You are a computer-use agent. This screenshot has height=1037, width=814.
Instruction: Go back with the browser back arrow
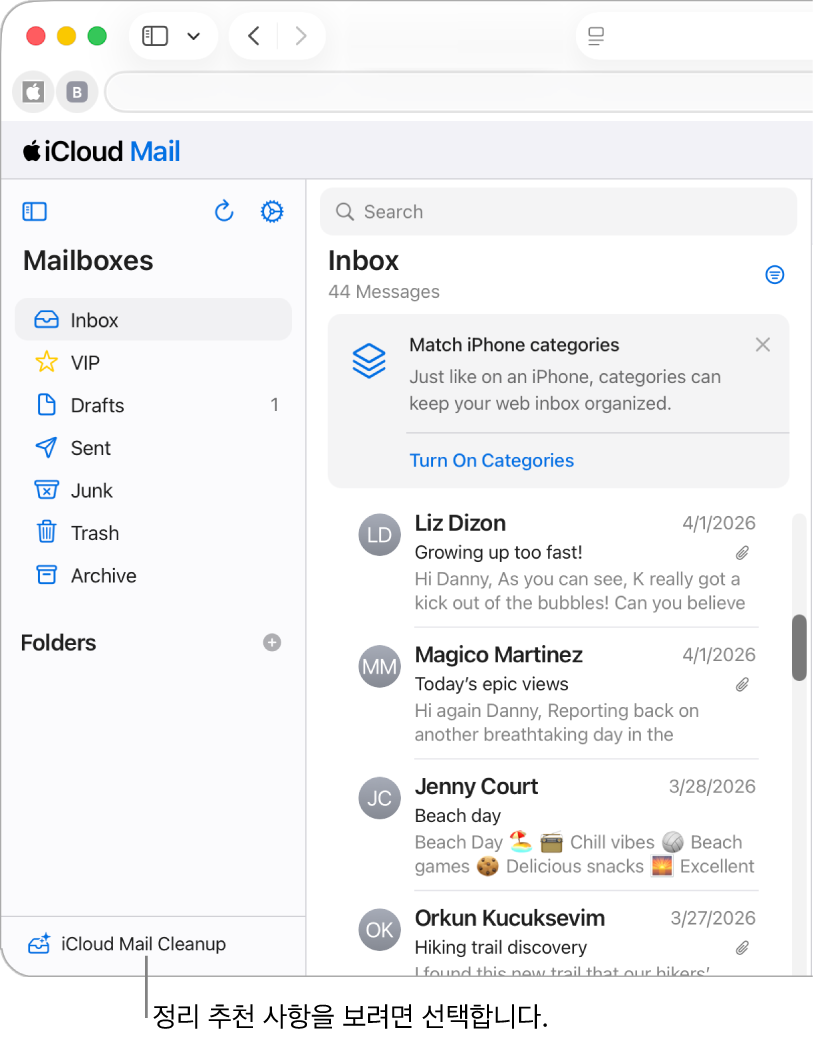254,36
